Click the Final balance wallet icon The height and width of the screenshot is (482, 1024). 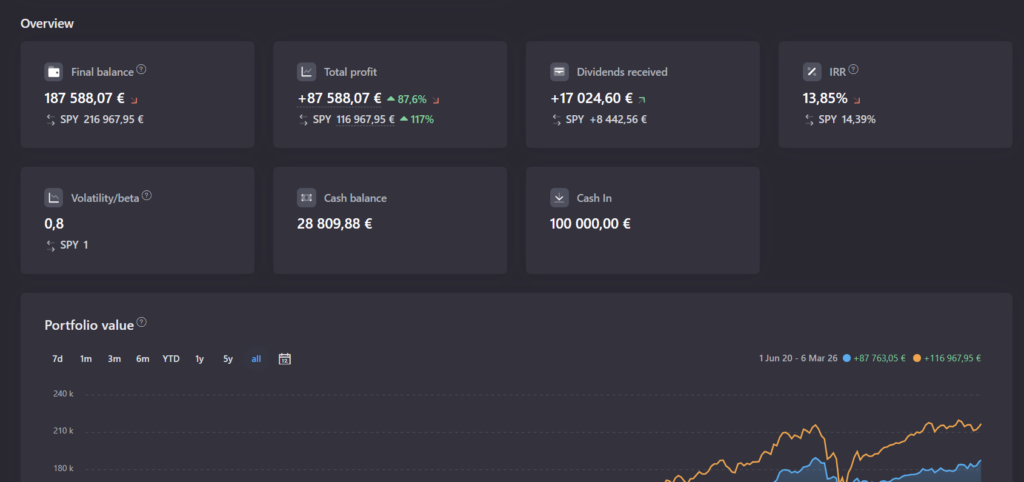[54, 72]
